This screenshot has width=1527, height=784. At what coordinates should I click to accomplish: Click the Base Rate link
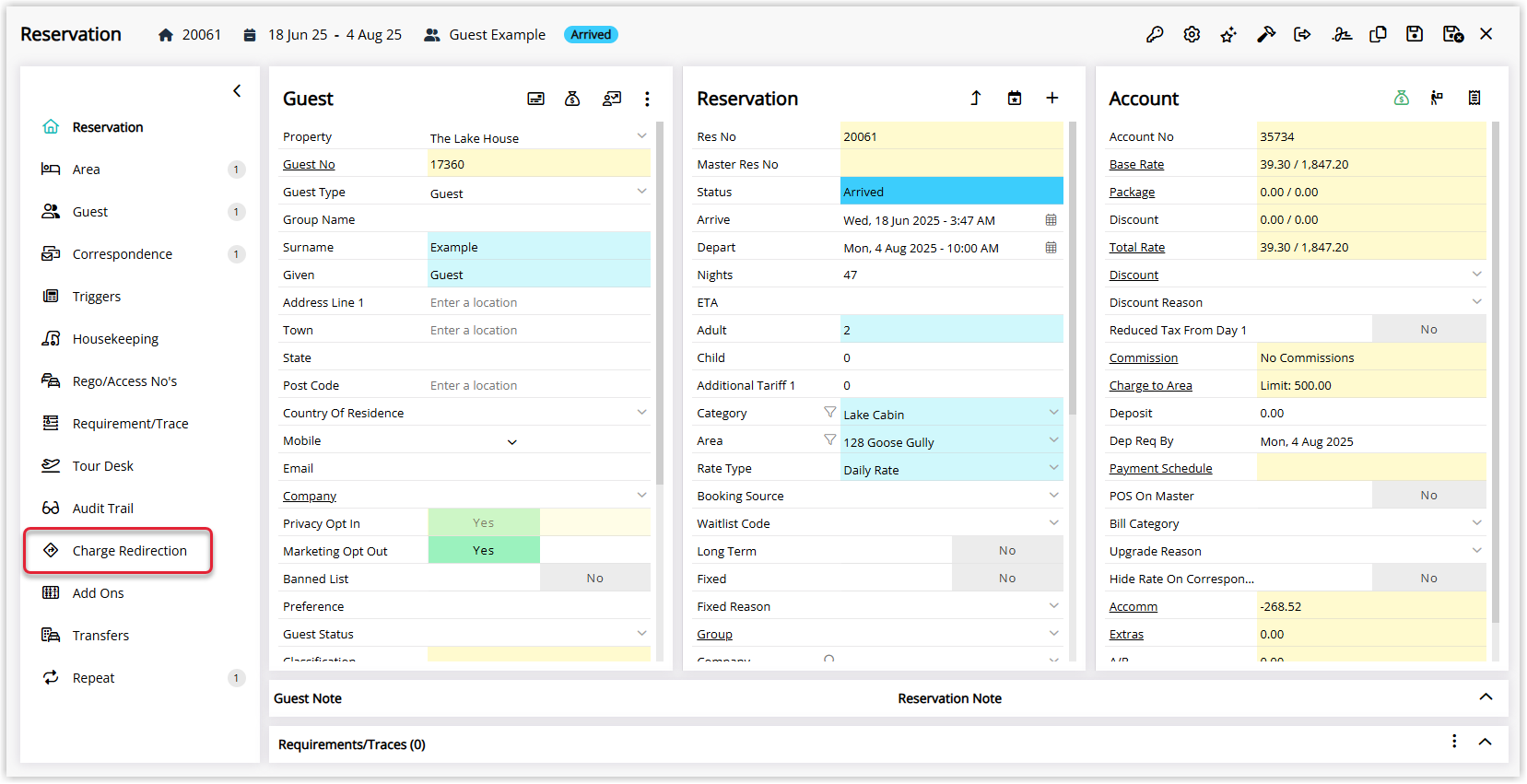(x=1136, y=164)
